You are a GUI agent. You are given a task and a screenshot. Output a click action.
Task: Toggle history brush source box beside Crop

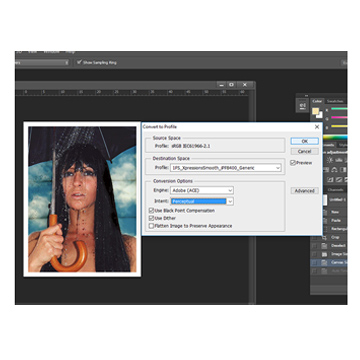314,238
